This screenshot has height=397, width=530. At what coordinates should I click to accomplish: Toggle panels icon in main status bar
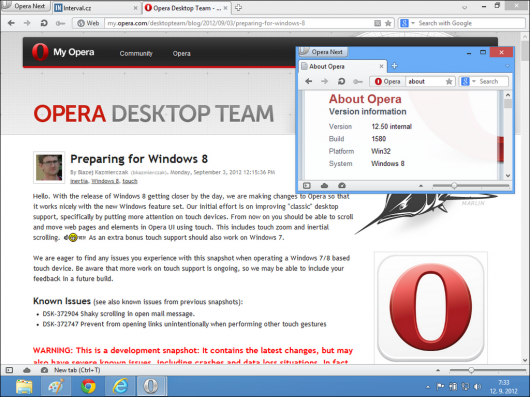coord(9,370)
